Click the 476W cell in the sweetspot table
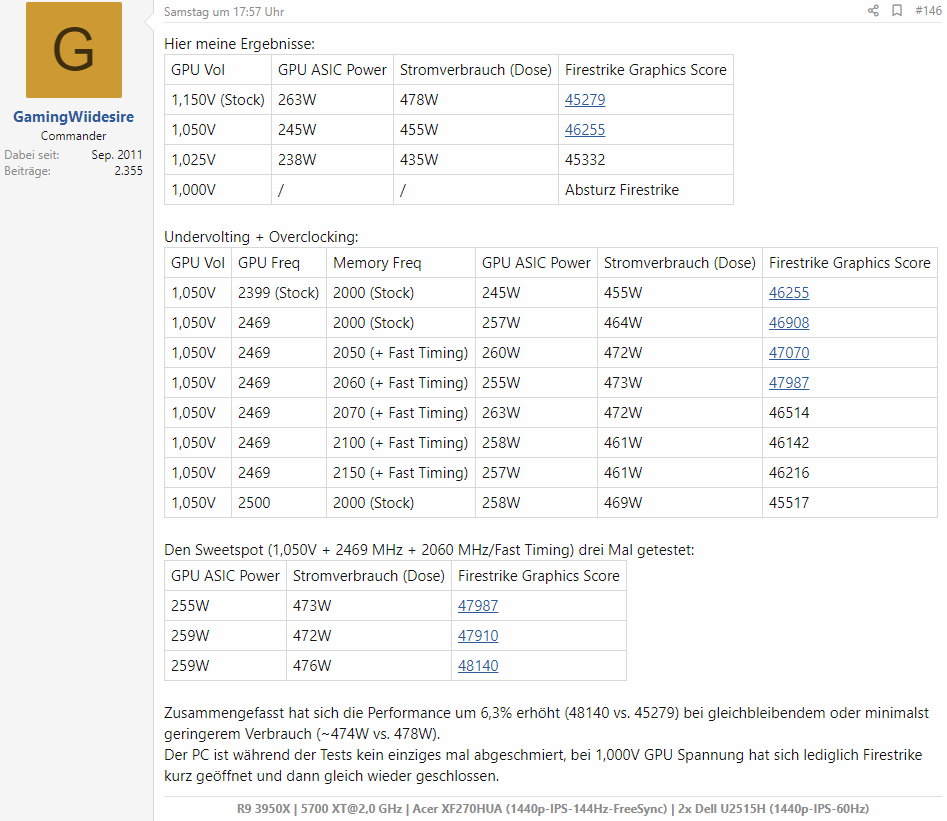The width and height of the screenshot is (947, 821). click(369, 666)
